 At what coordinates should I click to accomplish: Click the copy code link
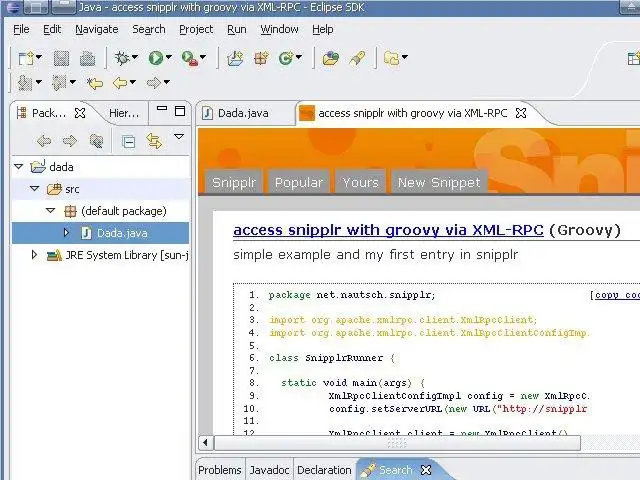pos(617,295)
